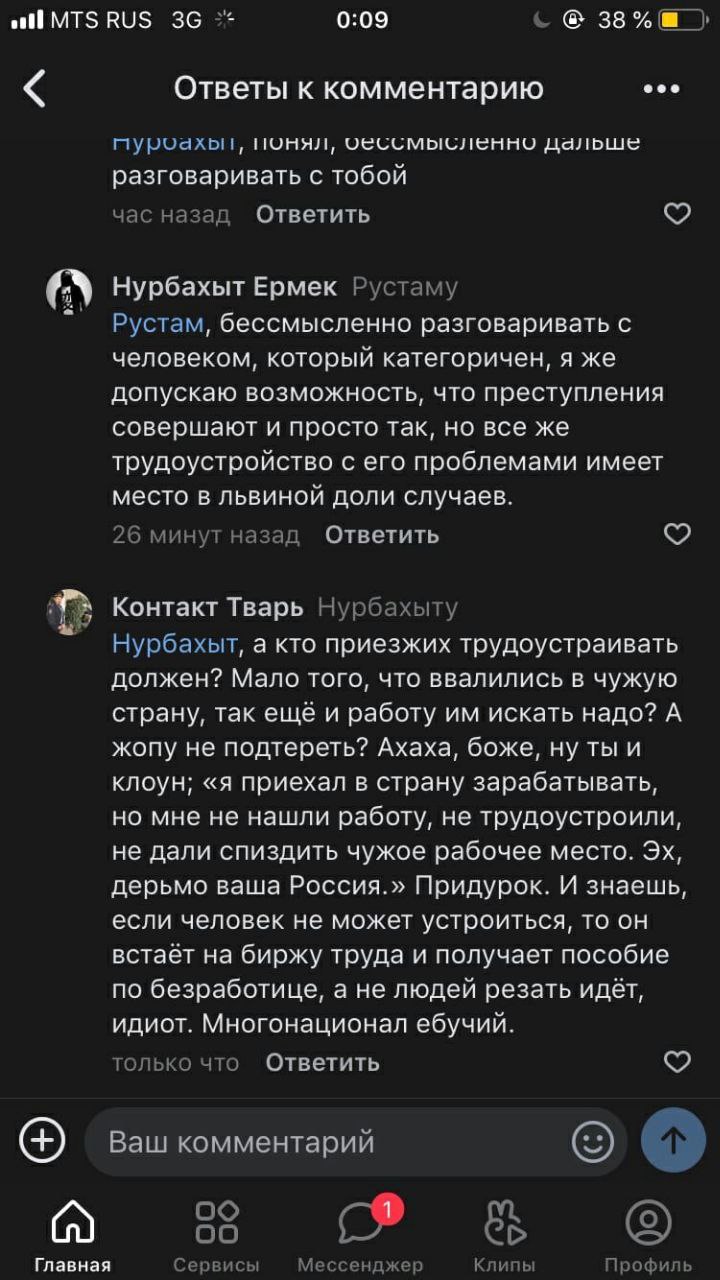
Task: Go to the Главная tab
Action: coord(72,1237)
